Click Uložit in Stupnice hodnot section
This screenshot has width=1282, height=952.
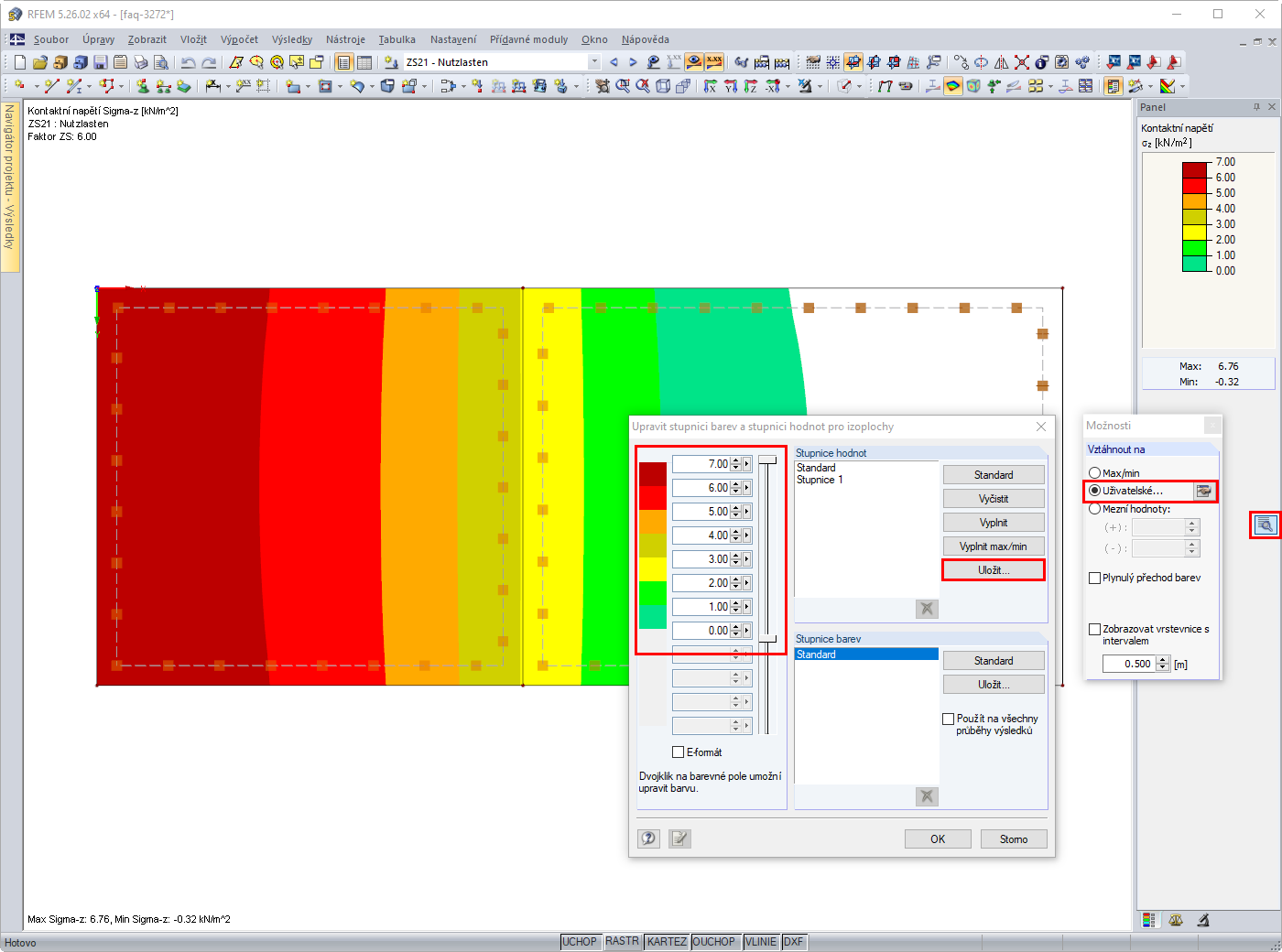(994, 570)
